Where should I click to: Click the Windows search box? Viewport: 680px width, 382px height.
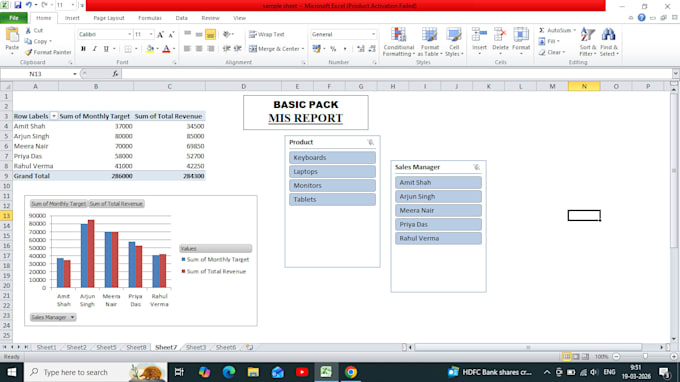(x=95, y=372)
